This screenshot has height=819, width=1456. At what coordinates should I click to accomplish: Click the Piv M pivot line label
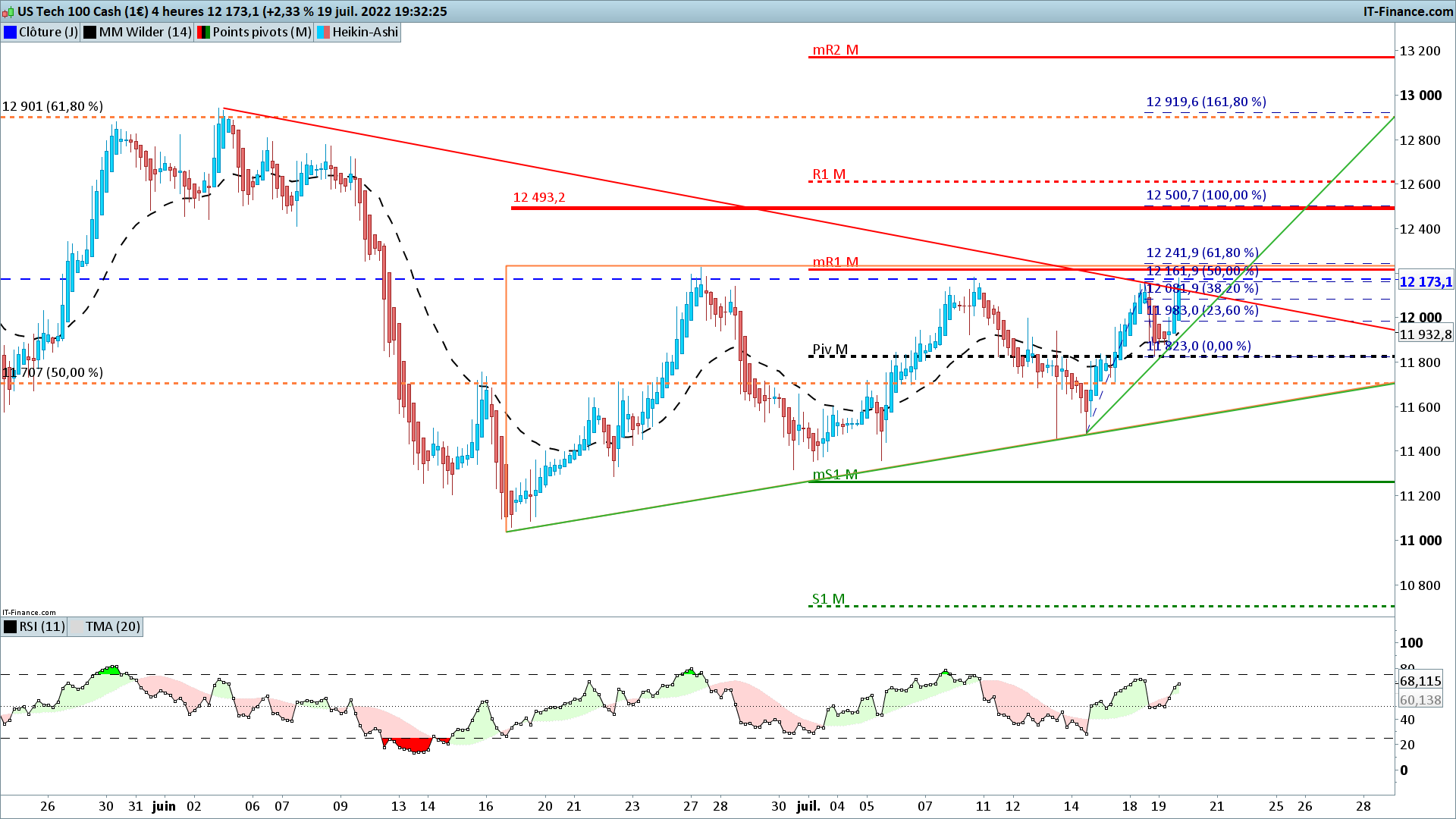point(830,350)
